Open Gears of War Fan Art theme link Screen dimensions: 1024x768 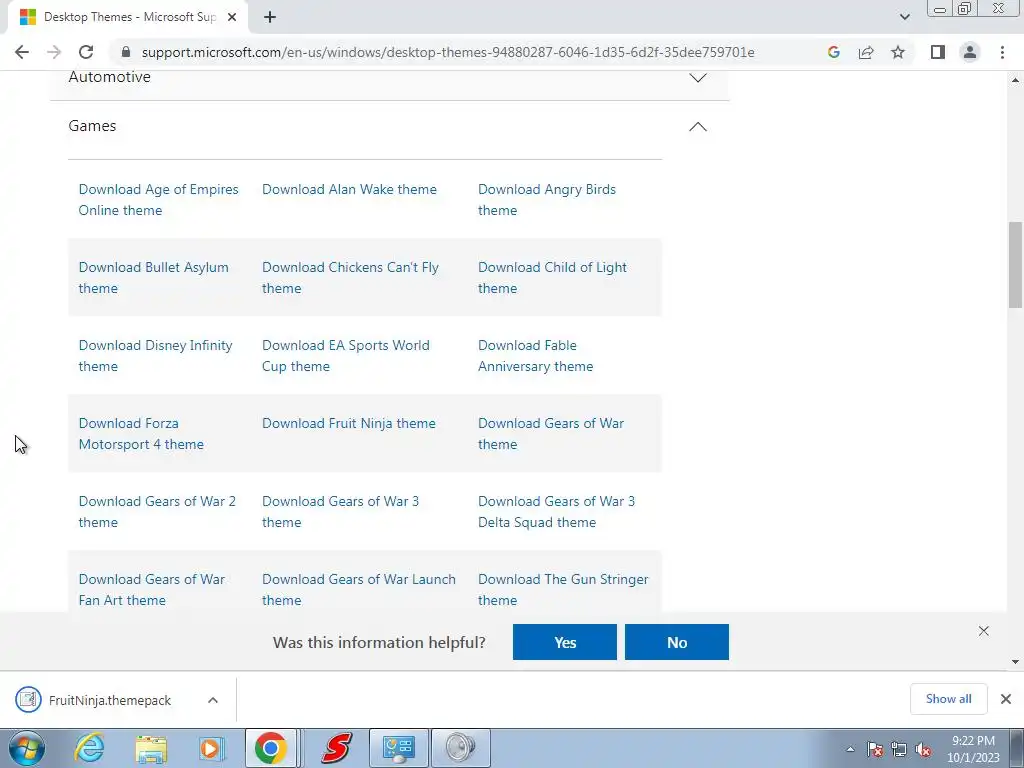(x=152, y=590)
